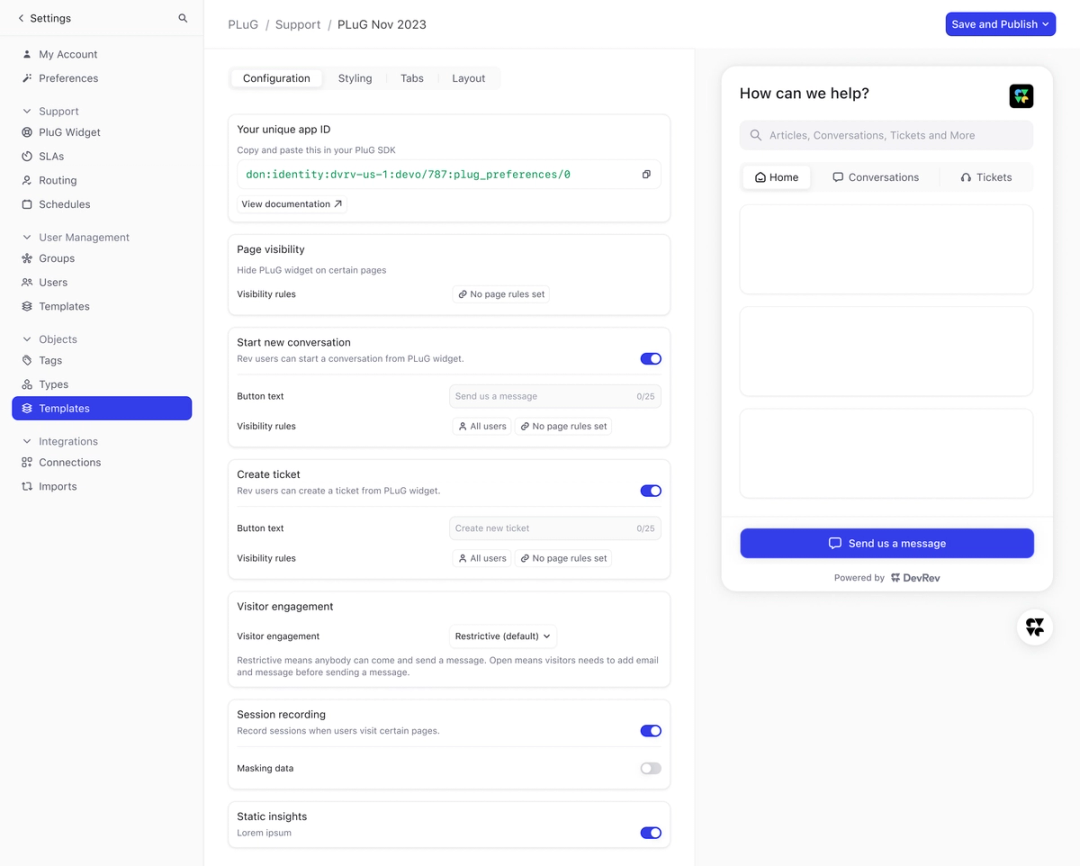Collapse the User Management section
The height and width of the screenshot is (866, 1080).
coord(27,237)
